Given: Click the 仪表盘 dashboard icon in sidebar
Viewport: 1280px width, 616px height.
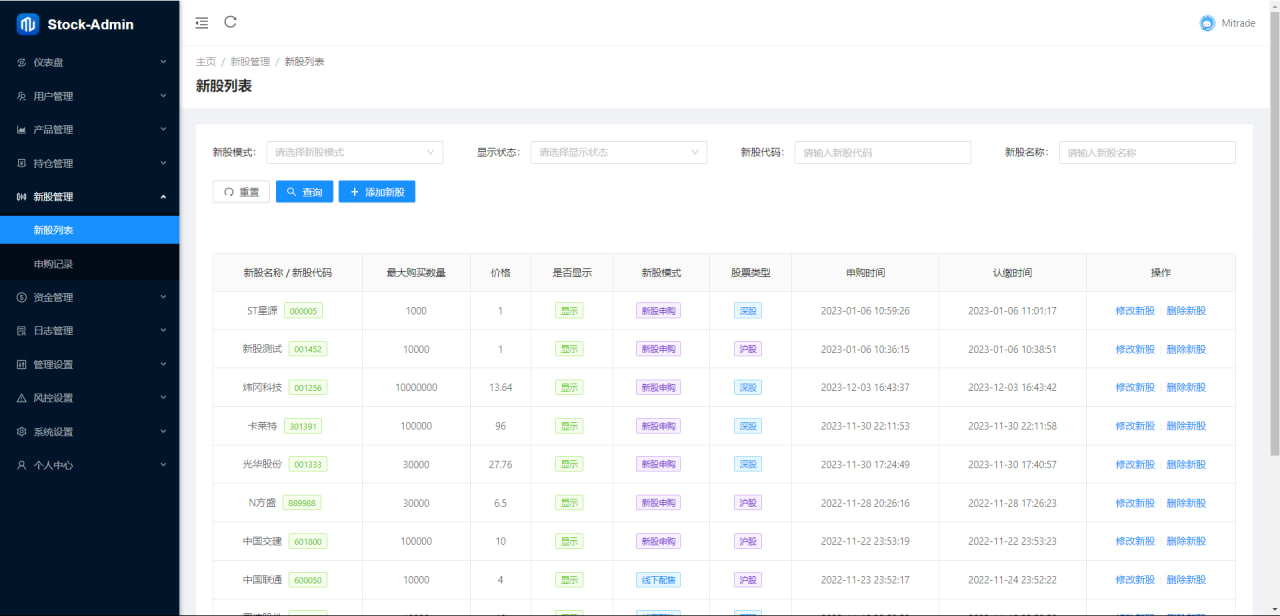Looking at the screenshot, I should click(x=22, y=62).
